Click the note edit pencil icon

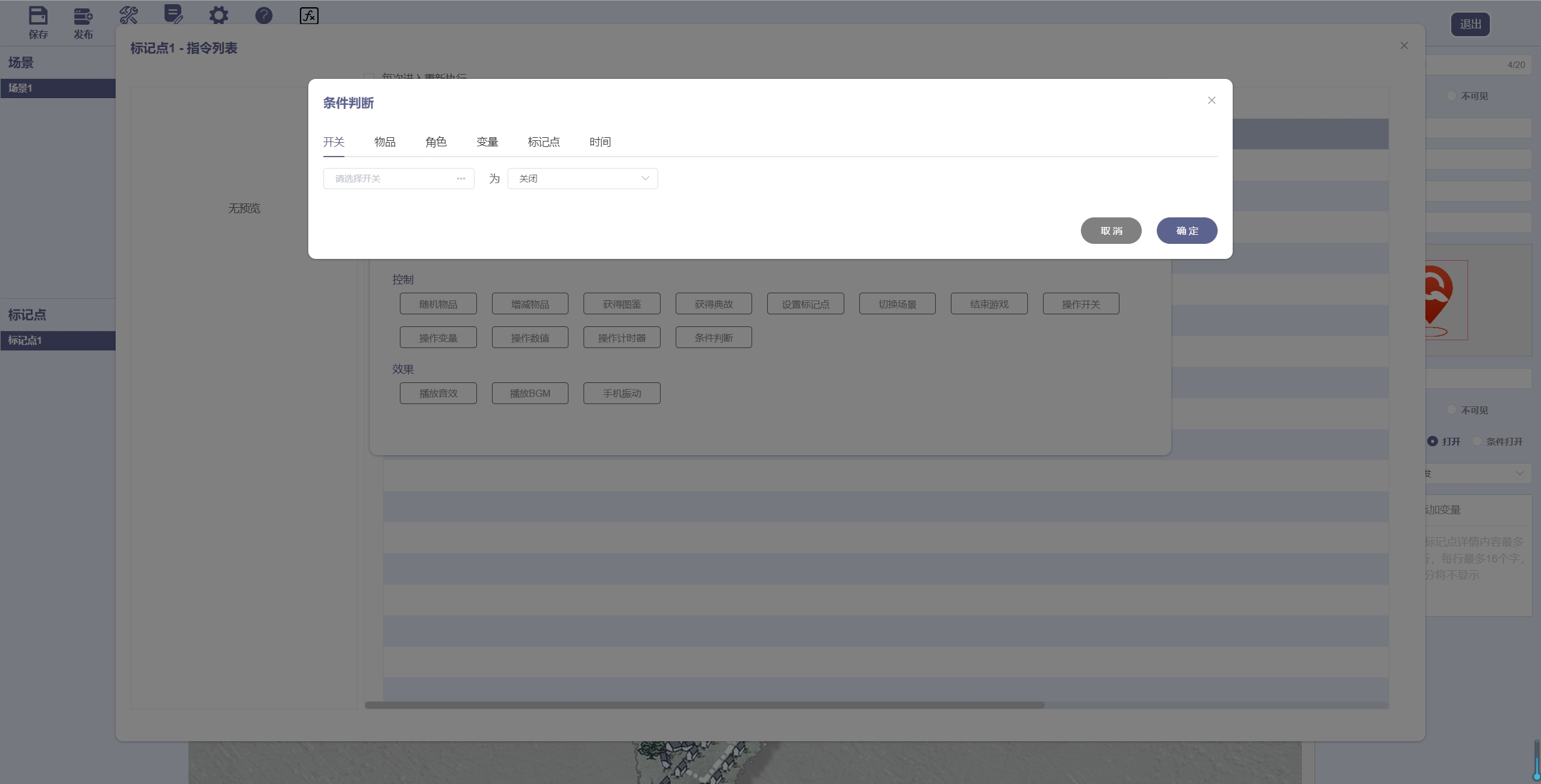[x=173, y=14]
